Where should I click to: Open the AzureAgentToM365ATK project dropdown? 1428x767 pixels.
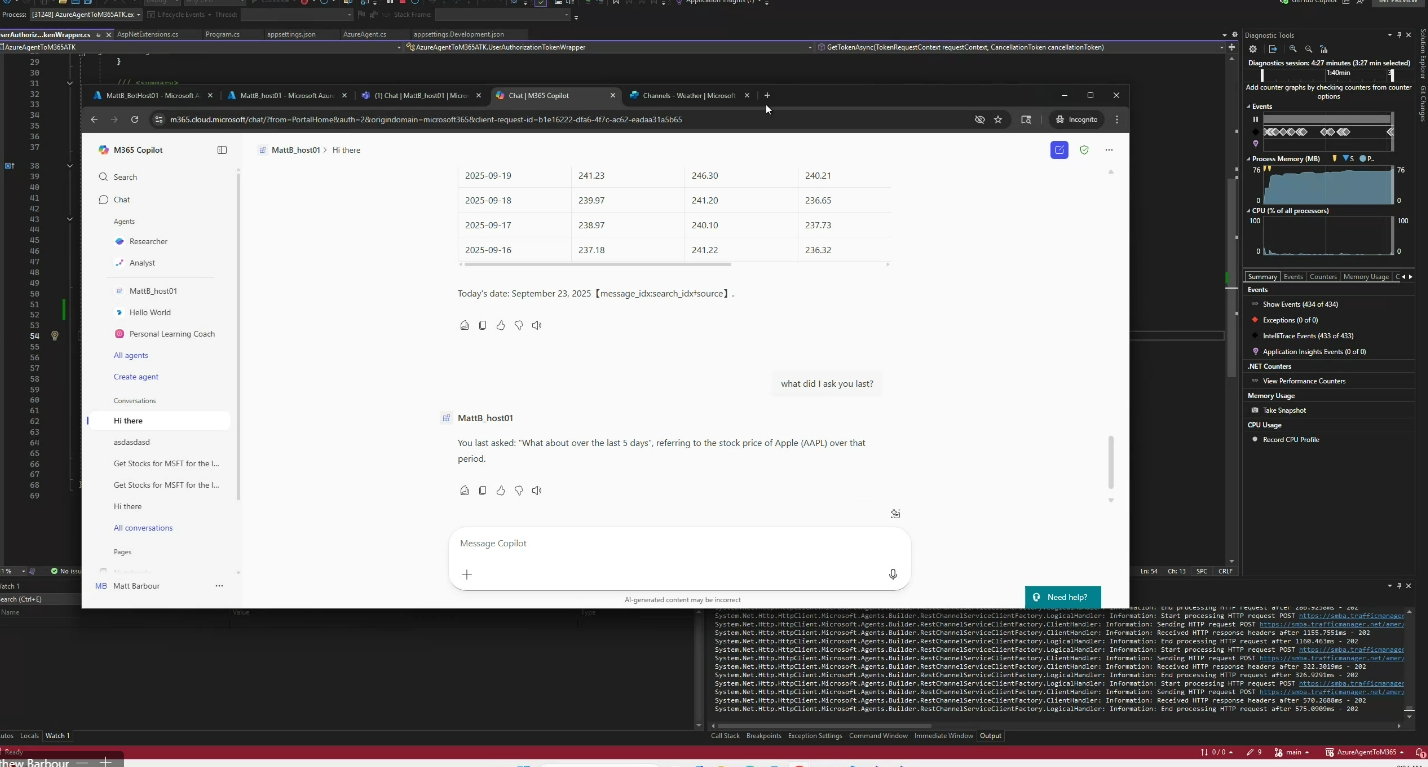click(202, 47)
